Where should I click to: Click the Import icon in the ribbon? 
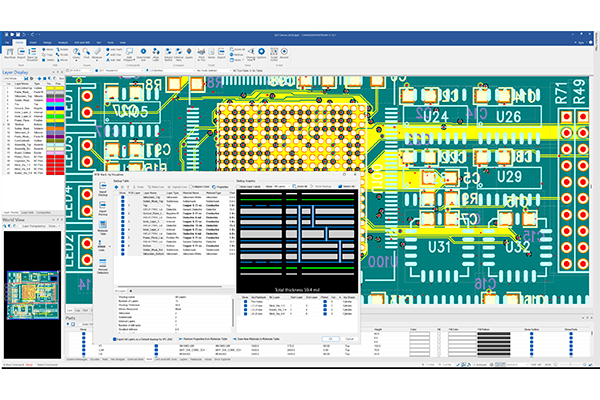(21, 53)
